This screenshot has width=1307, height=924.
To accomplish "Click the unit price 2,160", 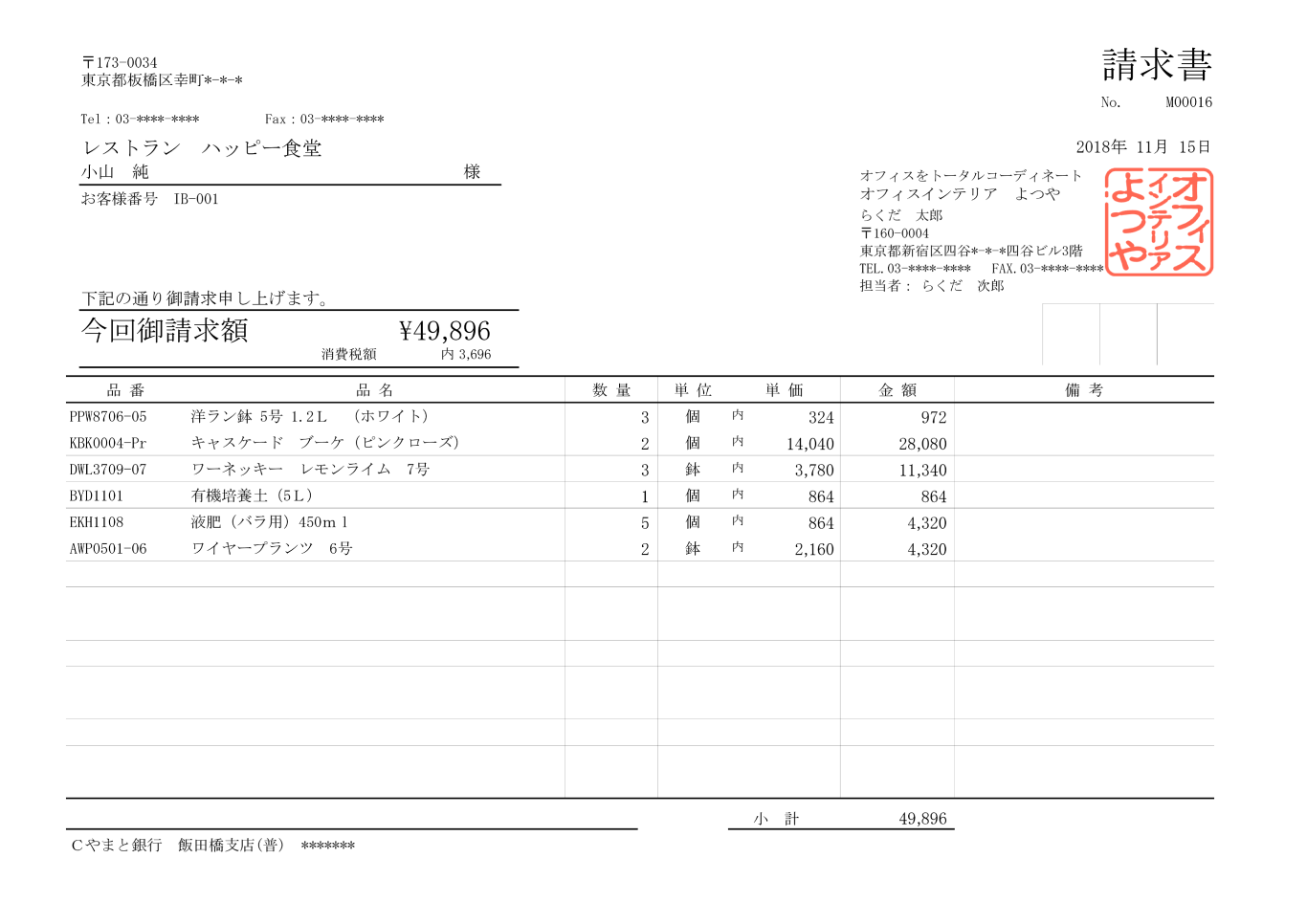I will [814, 550].
